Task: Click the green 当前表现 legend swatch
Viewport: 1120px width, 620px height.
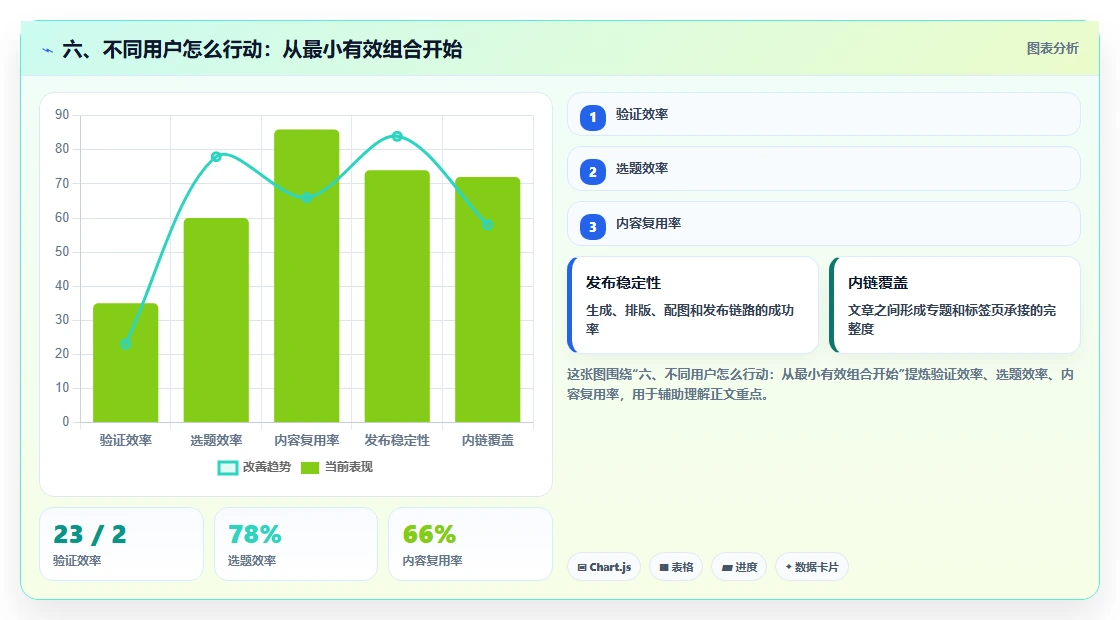Action: point(309,468)
